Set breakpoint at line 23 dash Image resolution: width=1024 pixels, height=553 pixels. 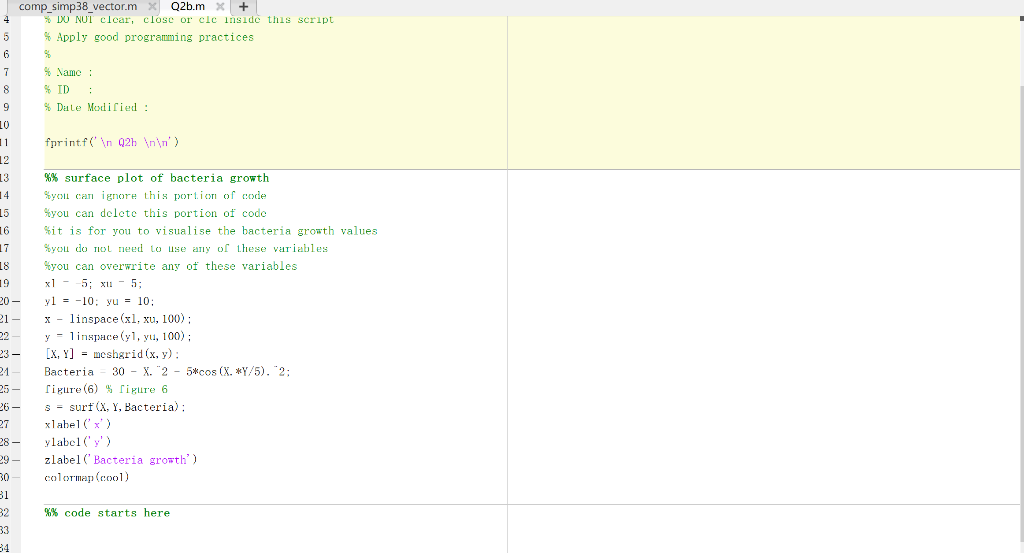click(16, 355)
